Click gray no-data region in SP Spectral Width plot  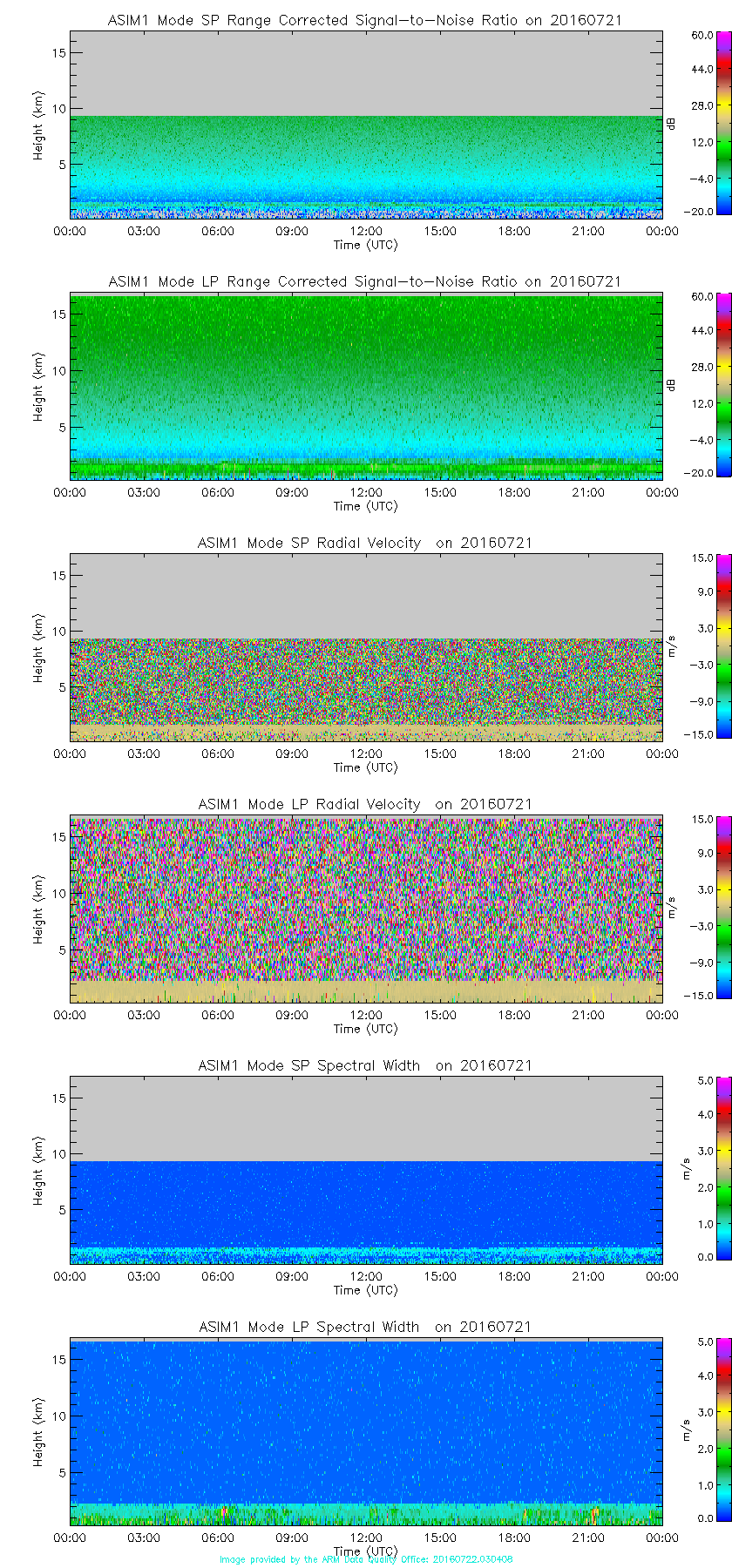point(366,1119)
